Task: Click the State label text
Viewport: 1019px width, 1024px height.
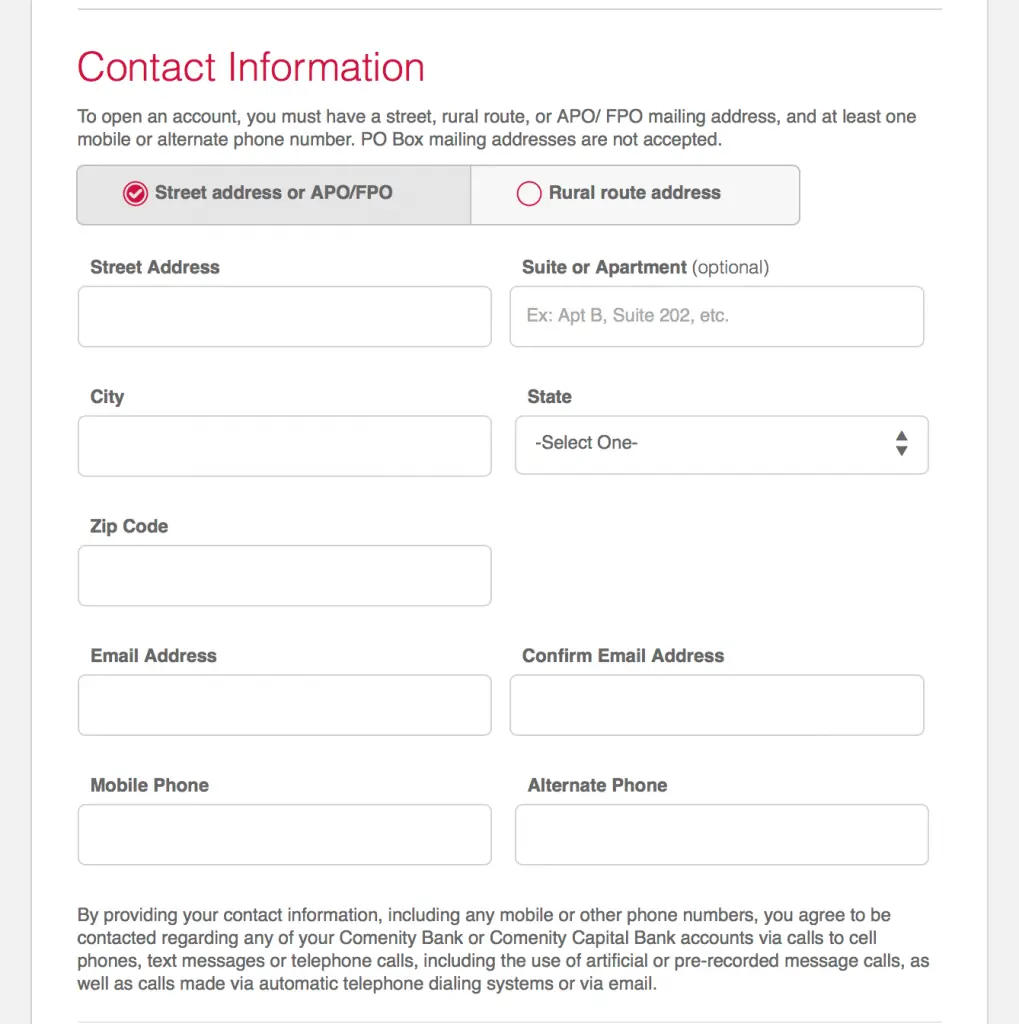Action: (549, 397)
